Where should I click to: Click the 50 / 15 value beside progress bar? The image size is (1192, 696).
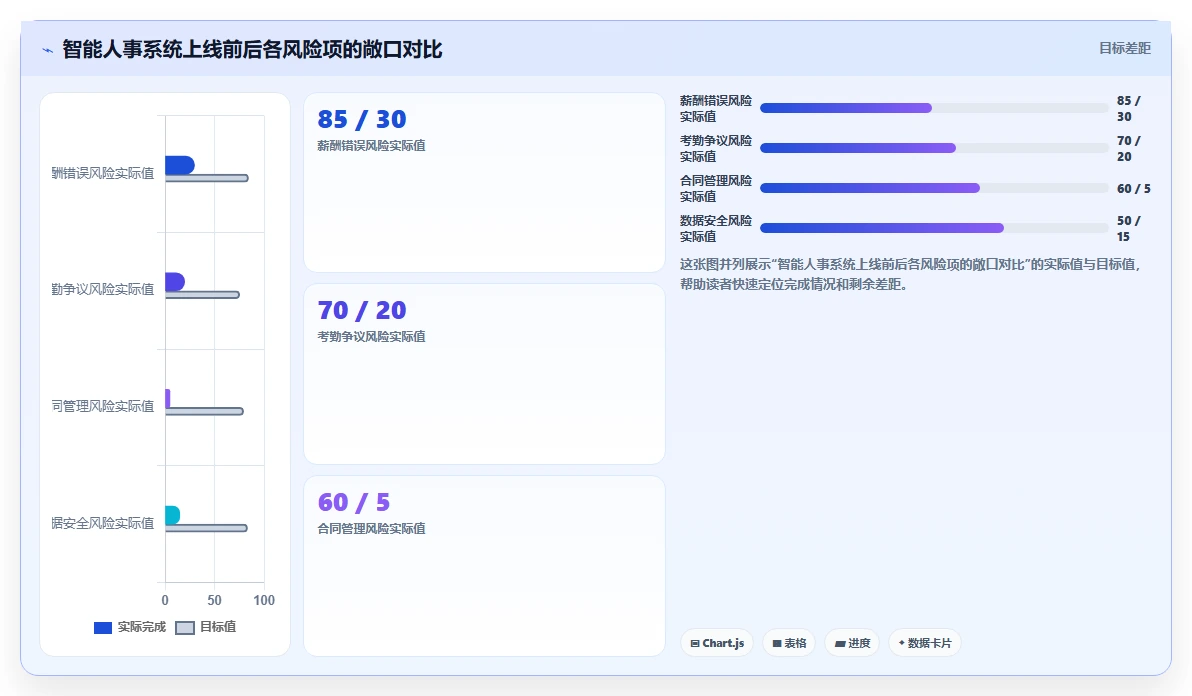pos(1129,228)
